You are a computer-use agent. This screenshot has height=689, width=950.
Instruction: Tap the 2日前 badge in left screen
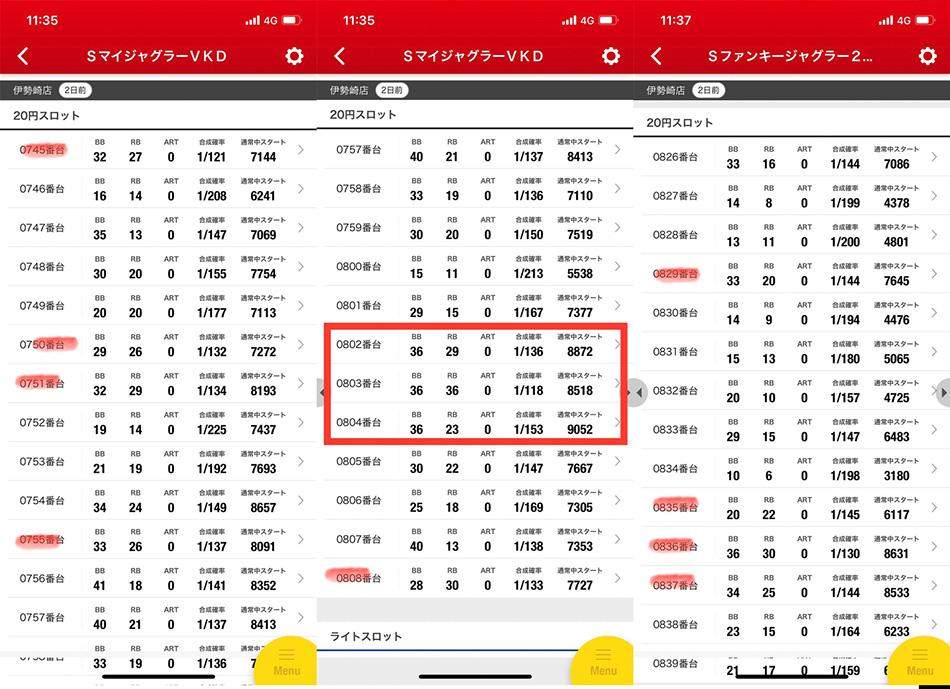[75, 90]
